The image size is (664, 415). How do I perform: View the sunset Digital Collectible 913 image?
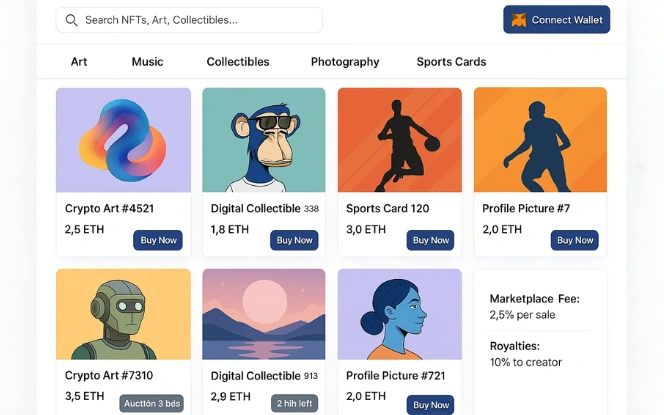pyautogui.click(x=264, y=314)
